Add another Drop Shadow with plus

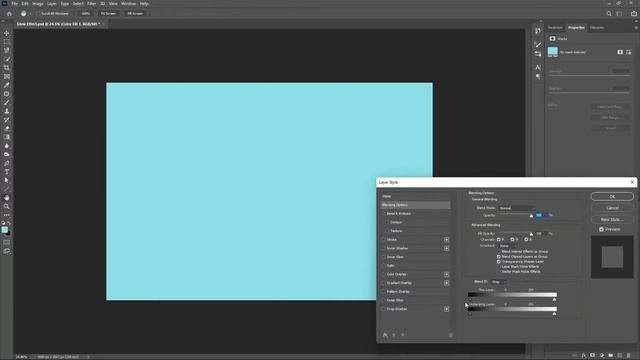coord(447,309)
